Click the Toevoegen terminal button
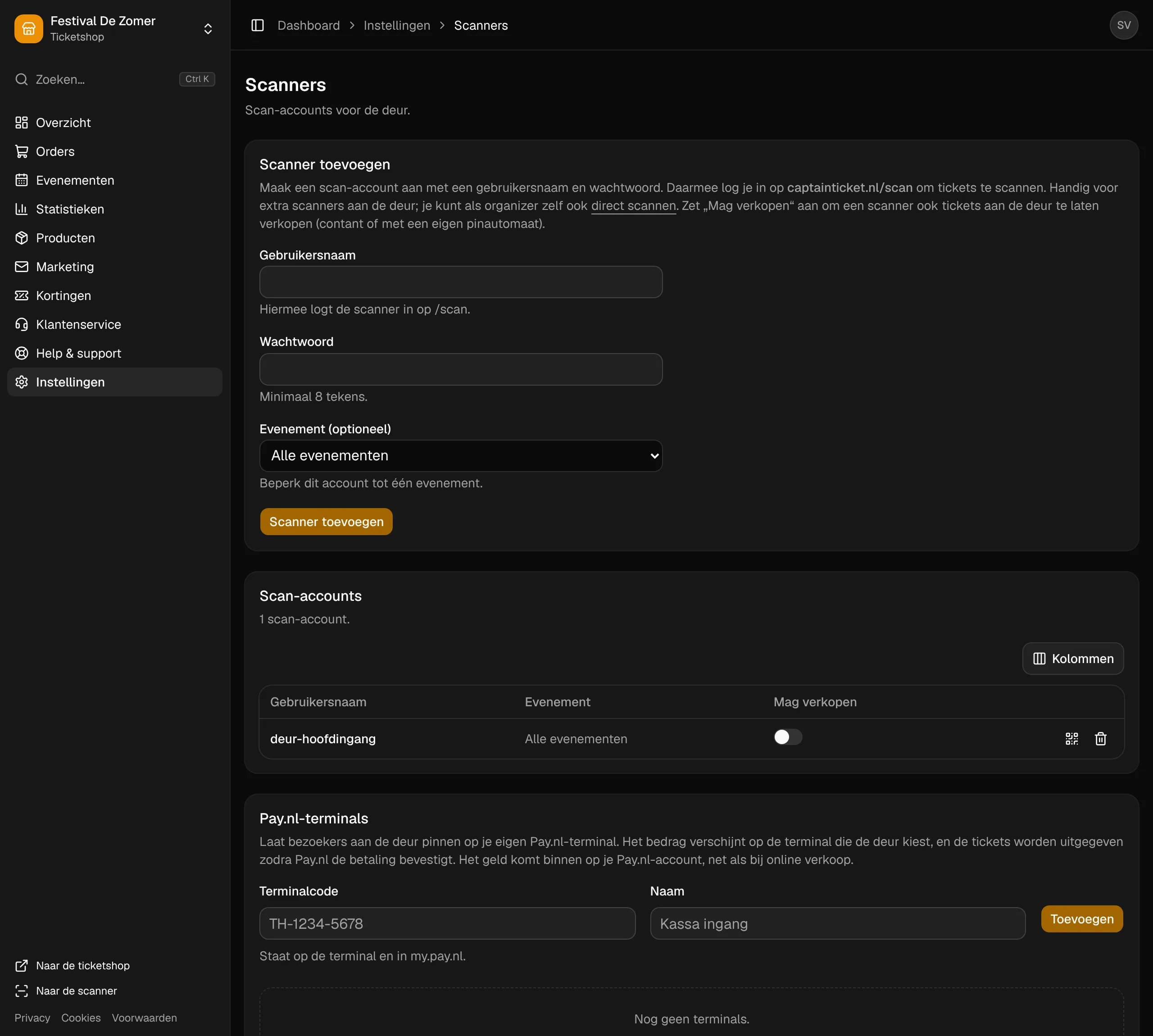The image size is (1153, 1036). pyautogui.click(x=1082, y=919)
